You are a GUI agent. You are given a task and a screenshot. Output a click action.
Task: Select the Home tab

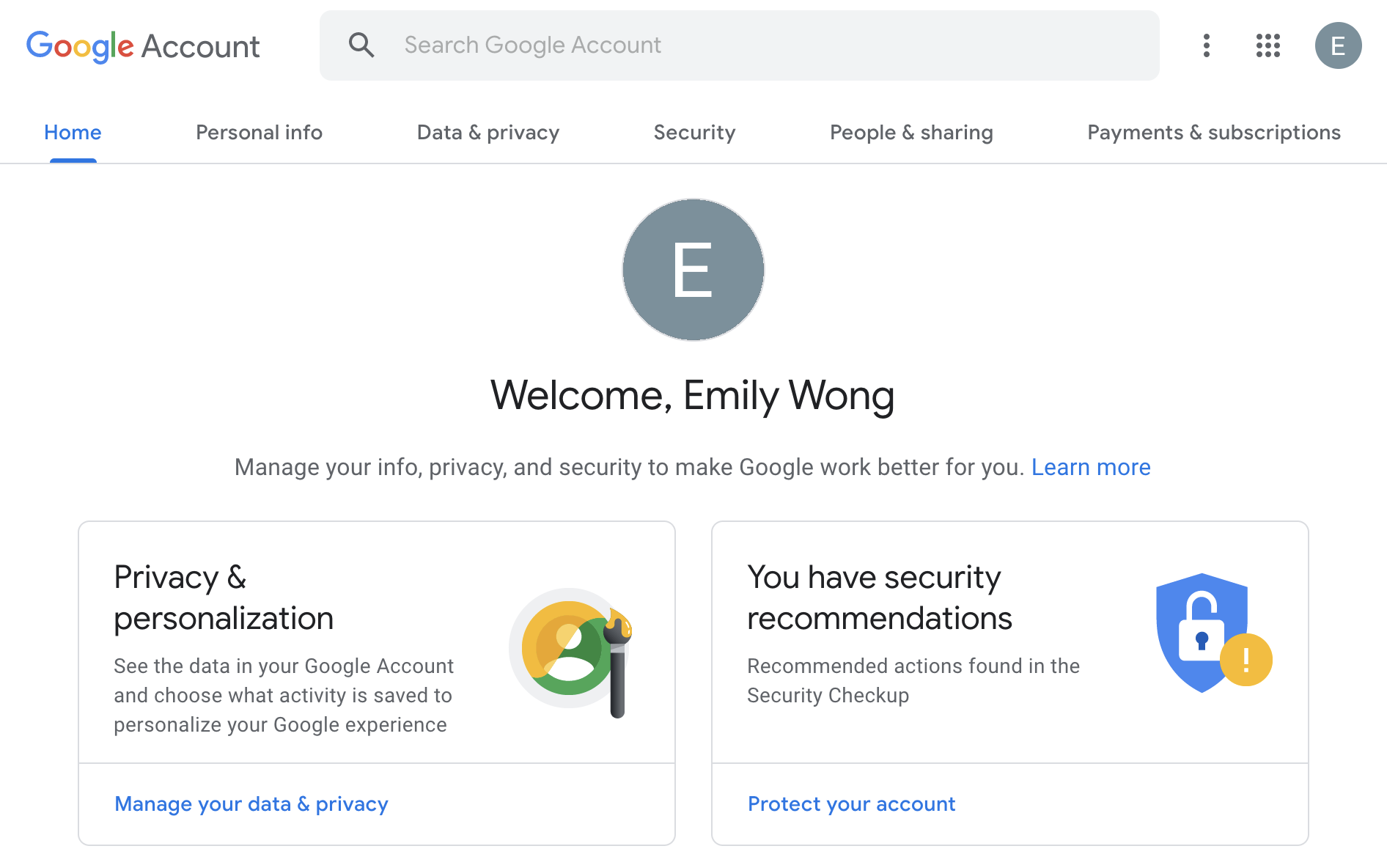click(73, 133)
